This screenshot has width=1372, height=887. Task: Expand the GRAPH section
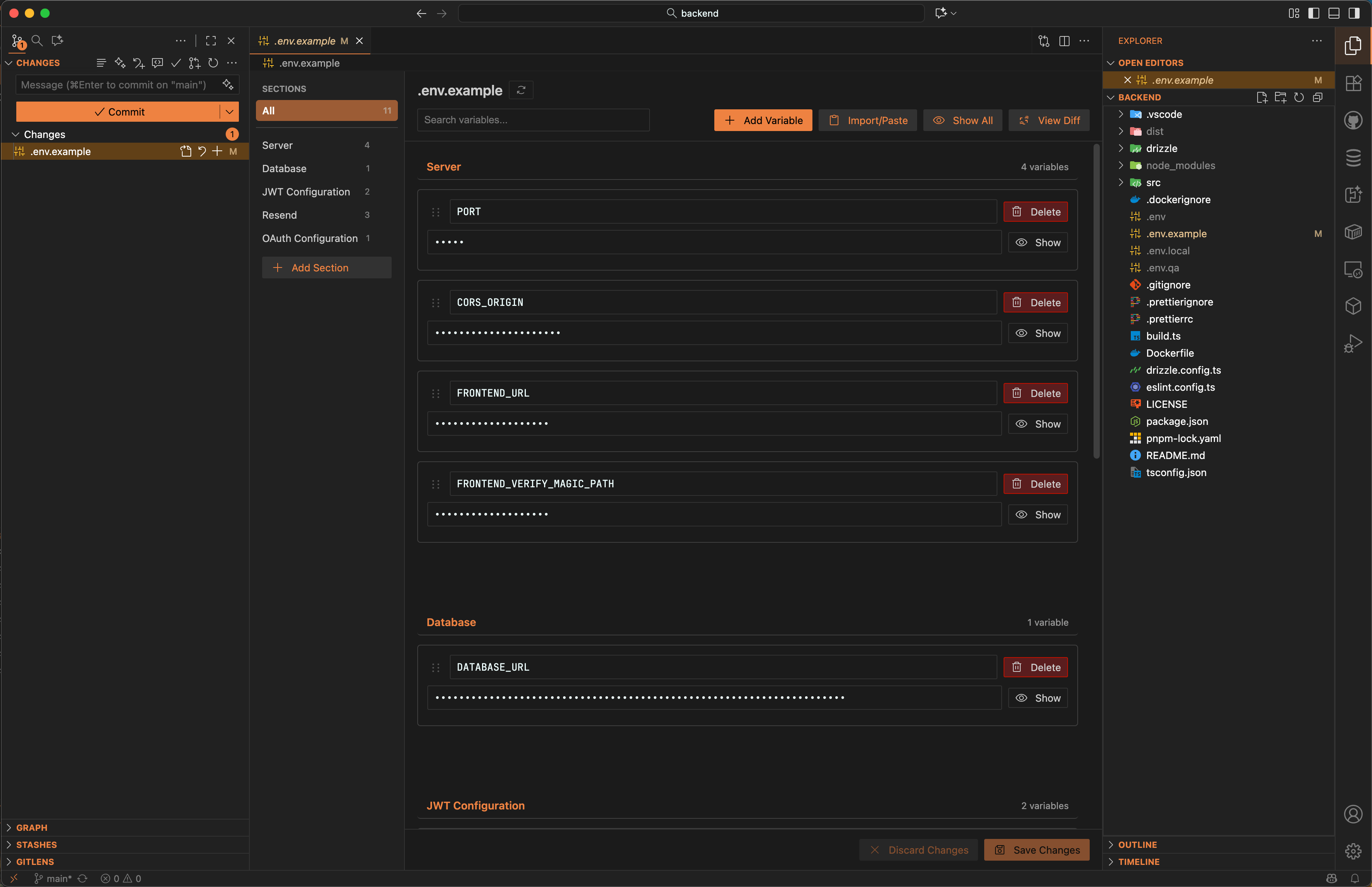click(x=32, y=827)
